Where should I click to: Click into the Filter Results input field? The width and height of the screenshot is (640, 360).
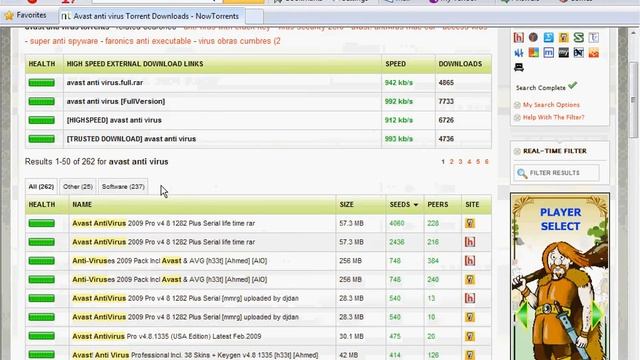[557, 173]
